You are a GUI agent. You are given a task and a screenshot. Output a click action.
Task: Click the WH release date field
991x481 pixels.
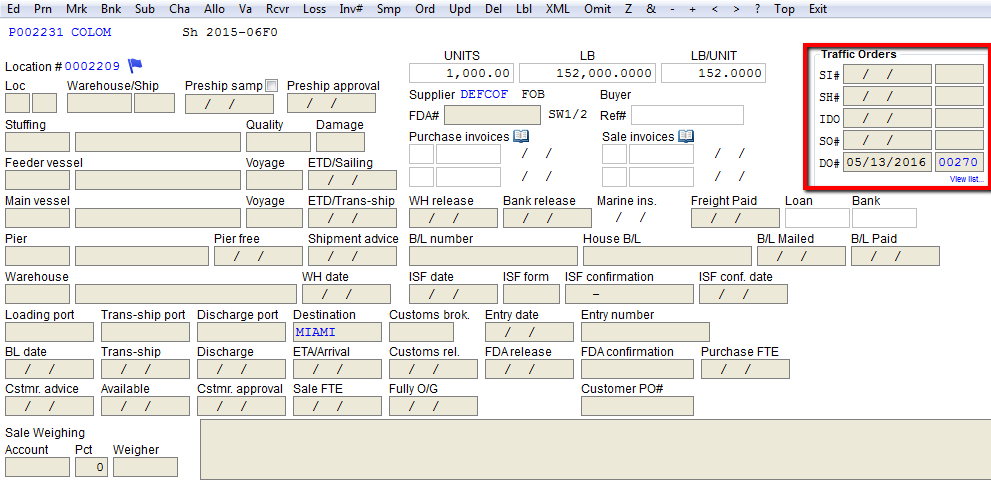click(453, 218)
